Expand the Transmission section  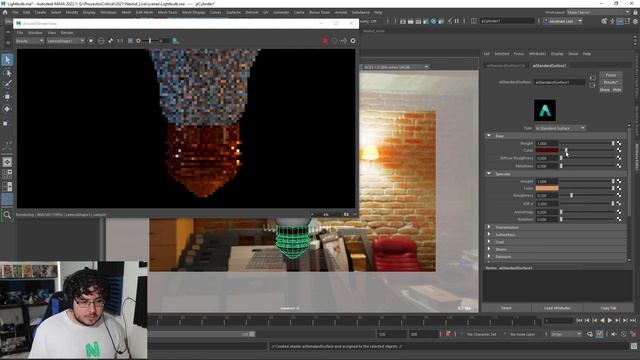pos(489,227)
